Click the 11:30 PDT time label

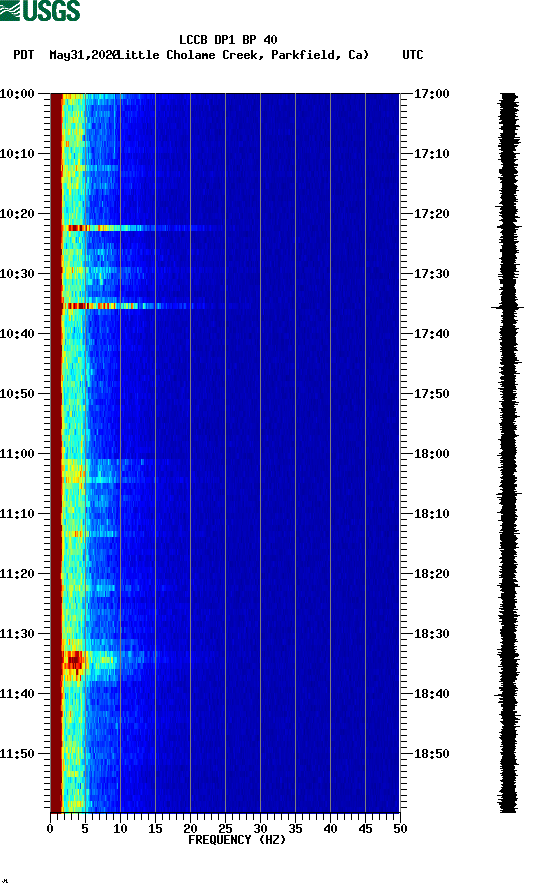(x=17, y=634)
